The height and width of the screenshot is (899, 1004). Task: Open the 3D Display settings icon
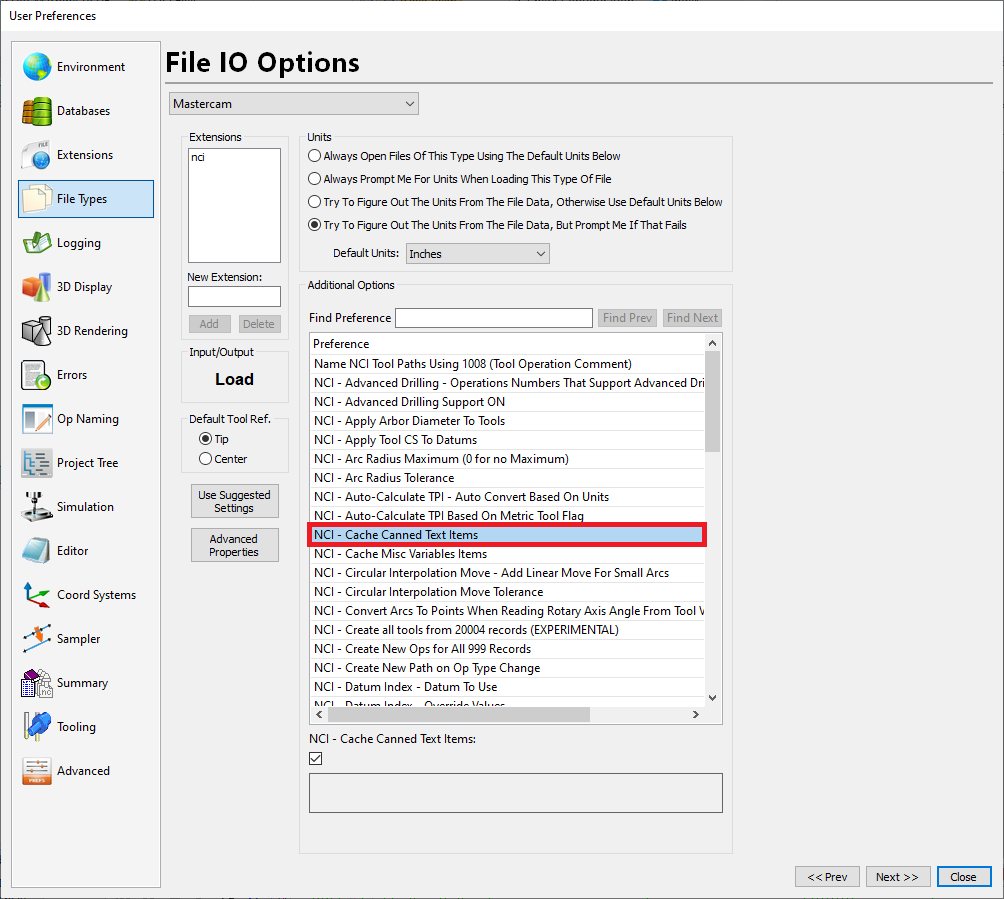37,287
